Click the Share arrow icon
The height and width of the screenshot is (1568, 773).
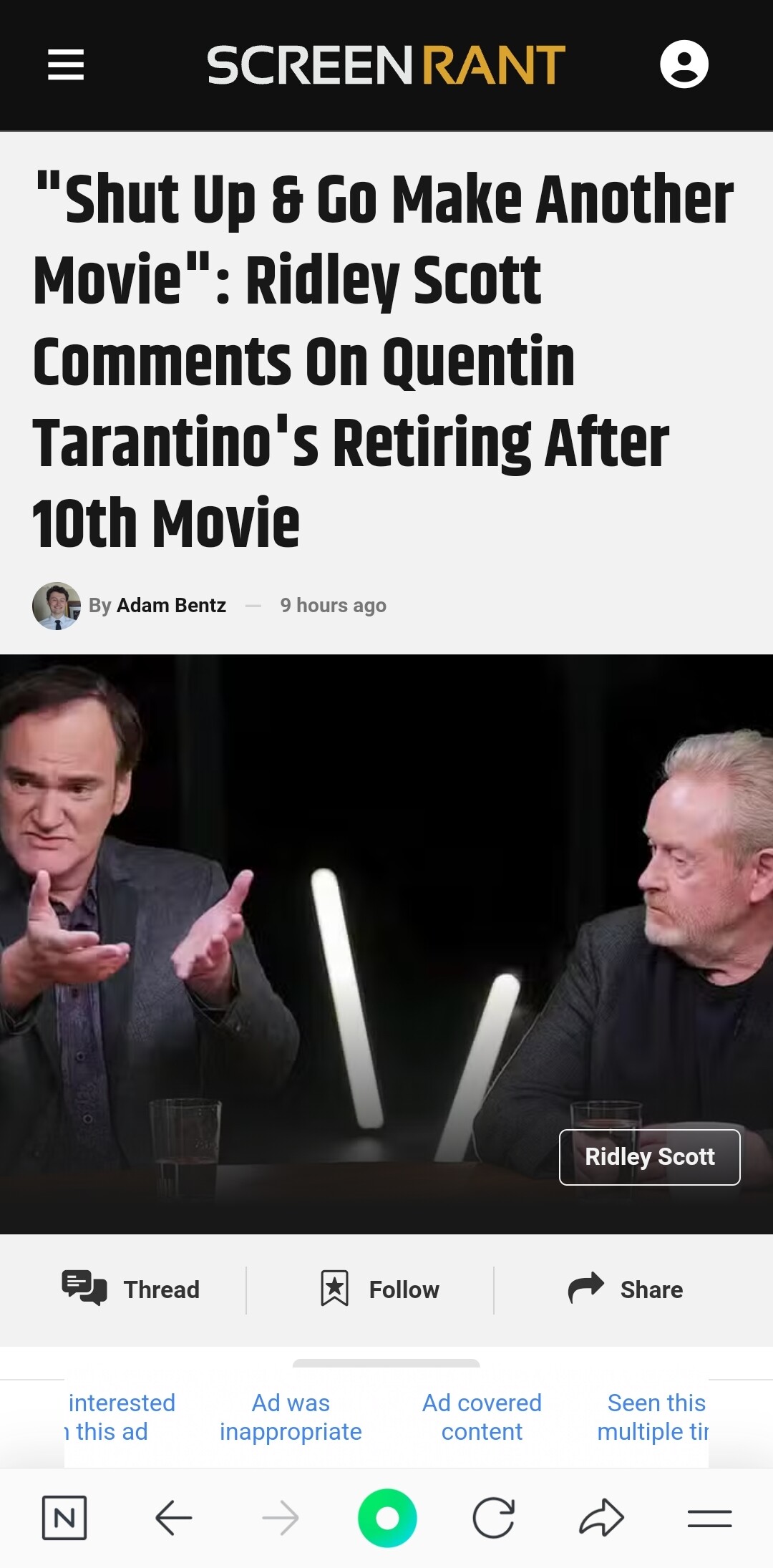(586, 1288)
